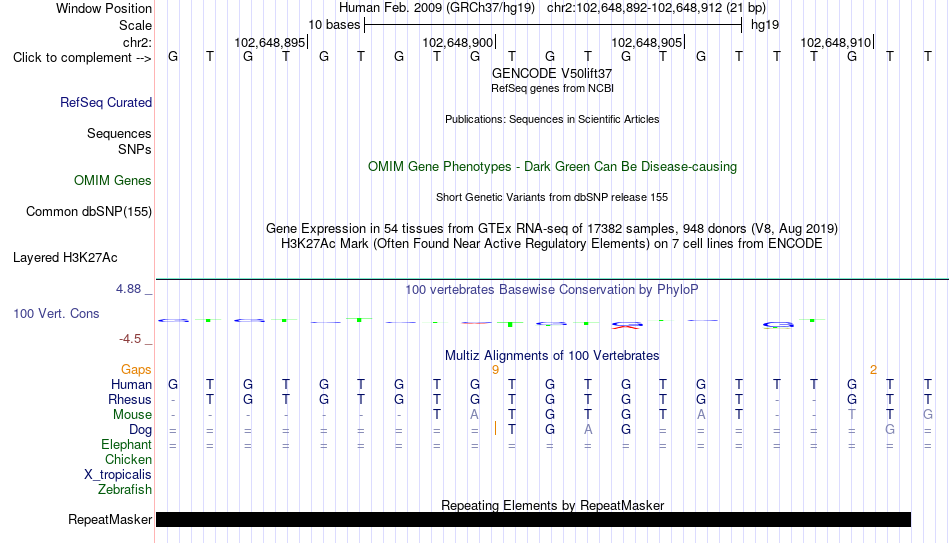Click 'Publications: Sequences in Scientific Articles' title
950x543 pixels.
[x=552, y=119]
